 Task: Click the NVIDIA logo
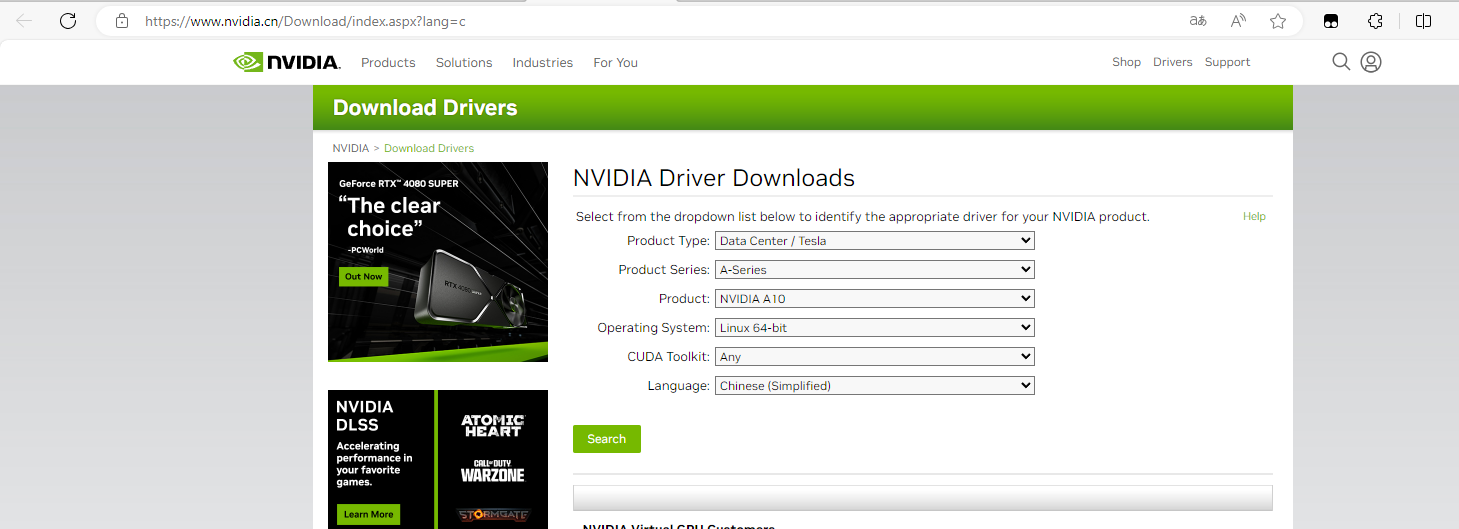click(x=287, y=62)
